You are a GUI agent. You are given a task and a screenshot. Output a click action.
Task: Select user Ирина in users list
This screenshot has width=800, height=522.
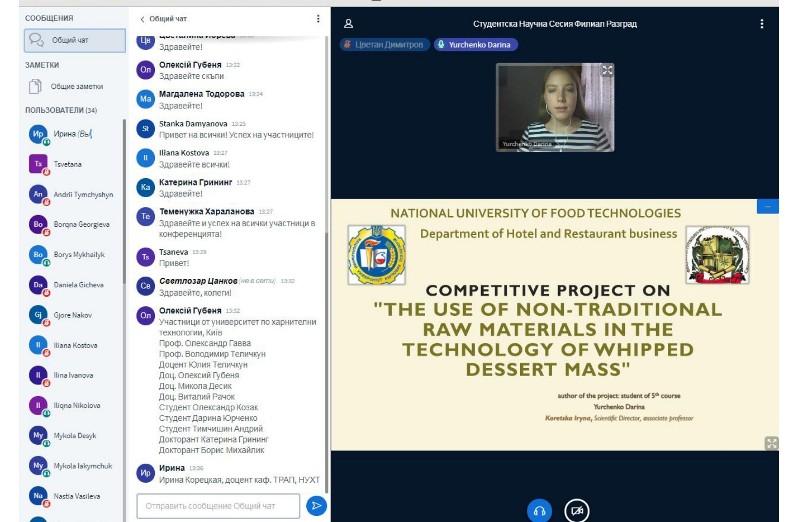click(x=74, y=134)
